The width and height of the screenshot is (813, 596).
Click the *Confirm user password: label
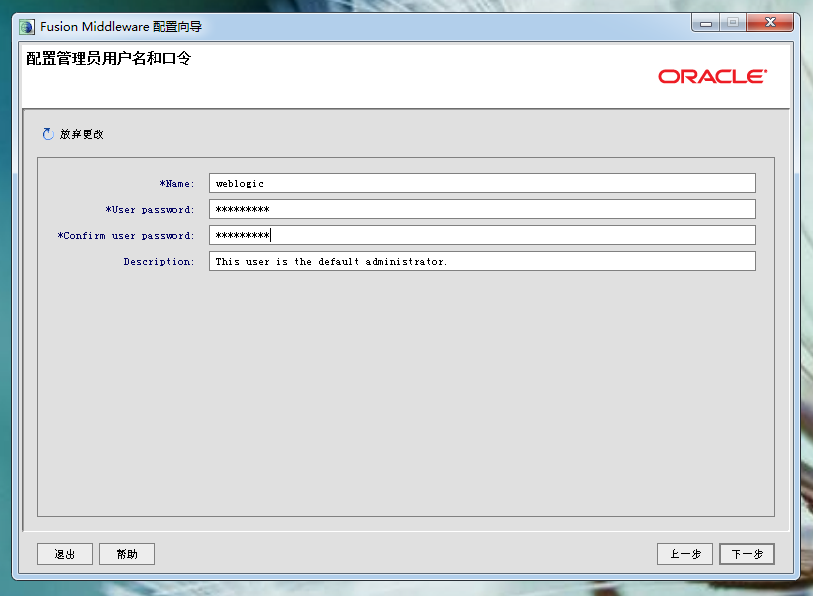pyautogui.click(x=126, y=235)
